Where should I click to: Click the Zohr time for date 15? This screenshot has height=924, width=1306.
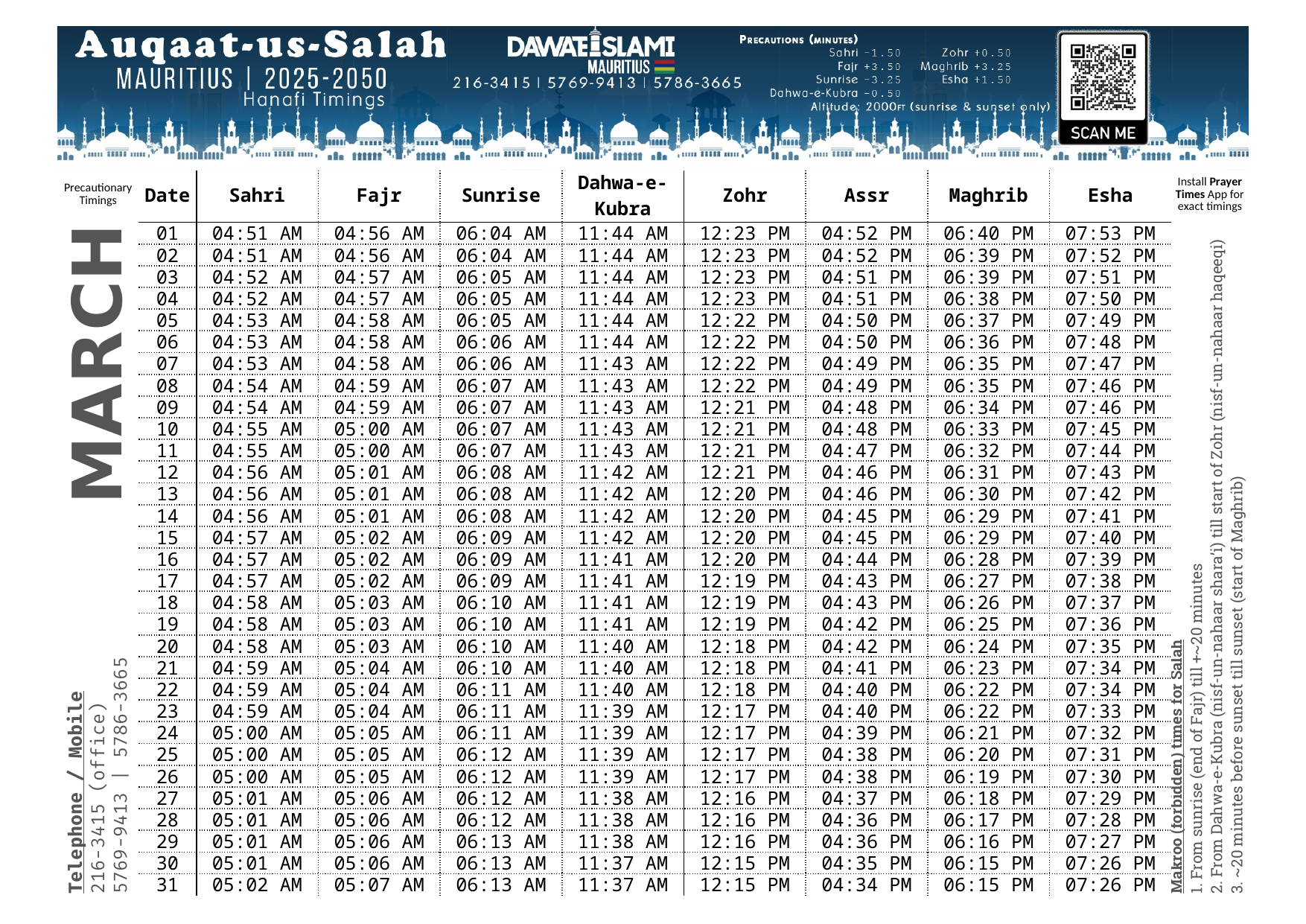pyautogui.click(x=745, y=538)
